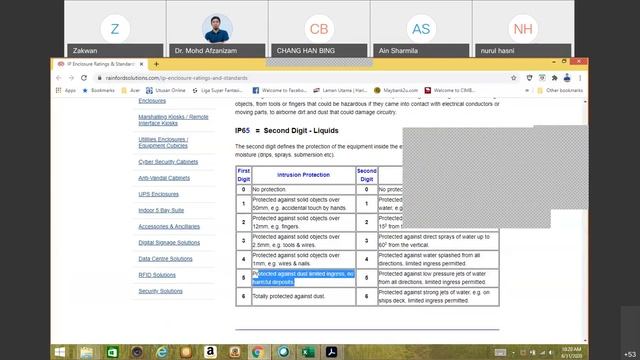Open a new tab with the plus button

[156, 64]
